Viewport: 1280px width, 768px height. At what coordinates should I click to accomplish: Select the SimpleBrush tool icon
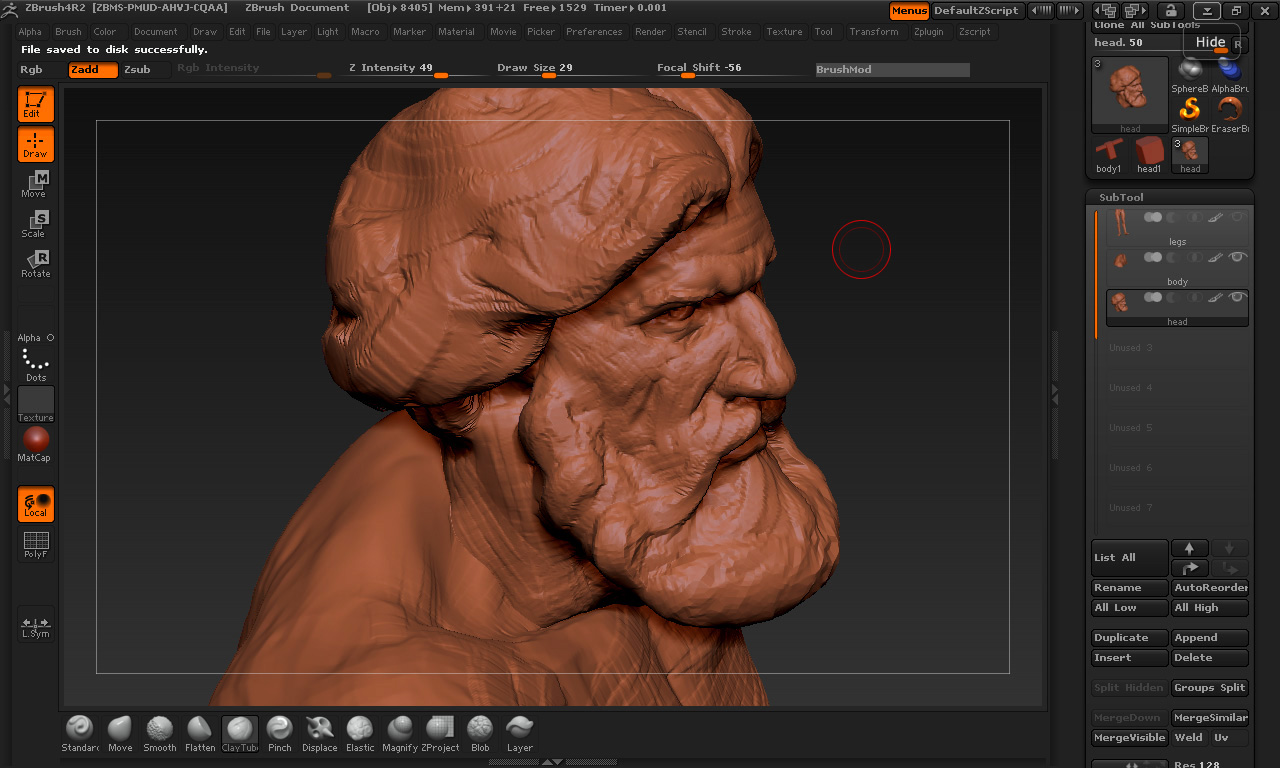pos(1190,113)
